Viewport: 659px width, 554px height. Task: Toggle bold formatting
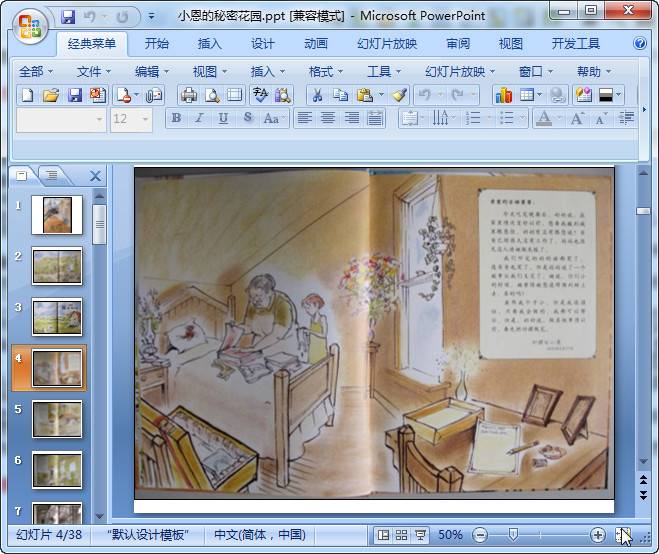177,118
